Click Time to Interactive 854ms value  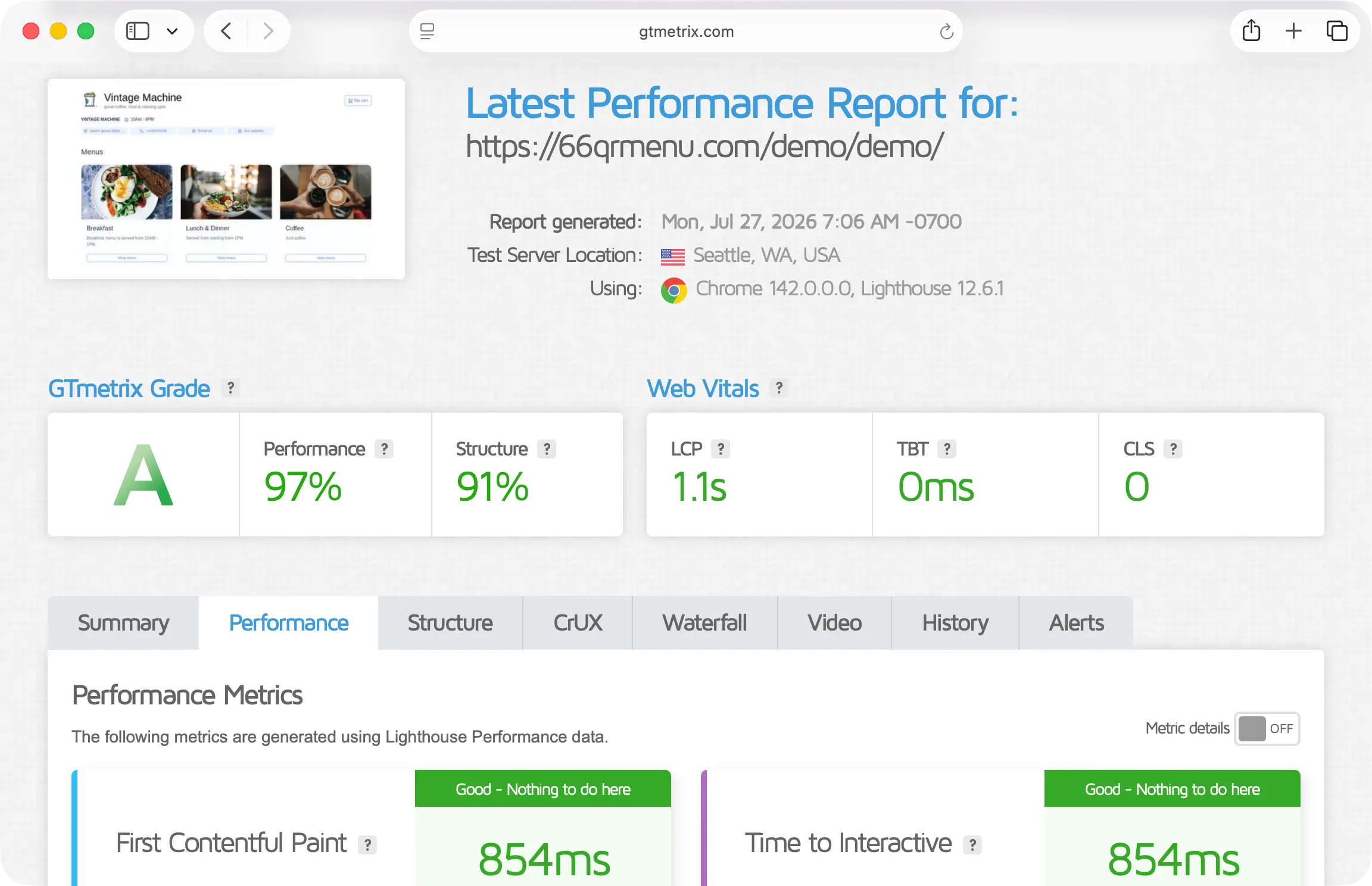[x=1174, y=860]
